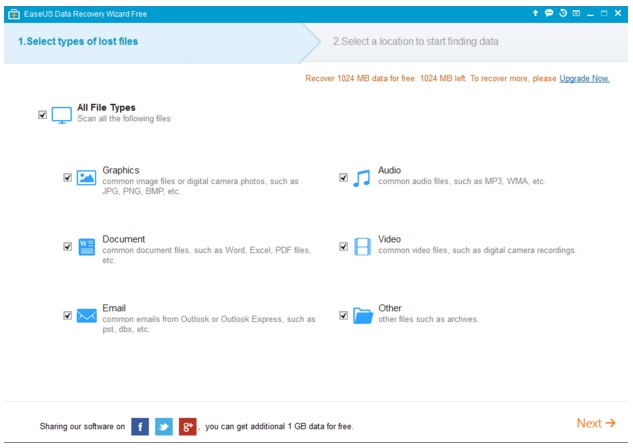Share on Google Plus icon
The image size is (633, 448).
[x=188, y=427]
